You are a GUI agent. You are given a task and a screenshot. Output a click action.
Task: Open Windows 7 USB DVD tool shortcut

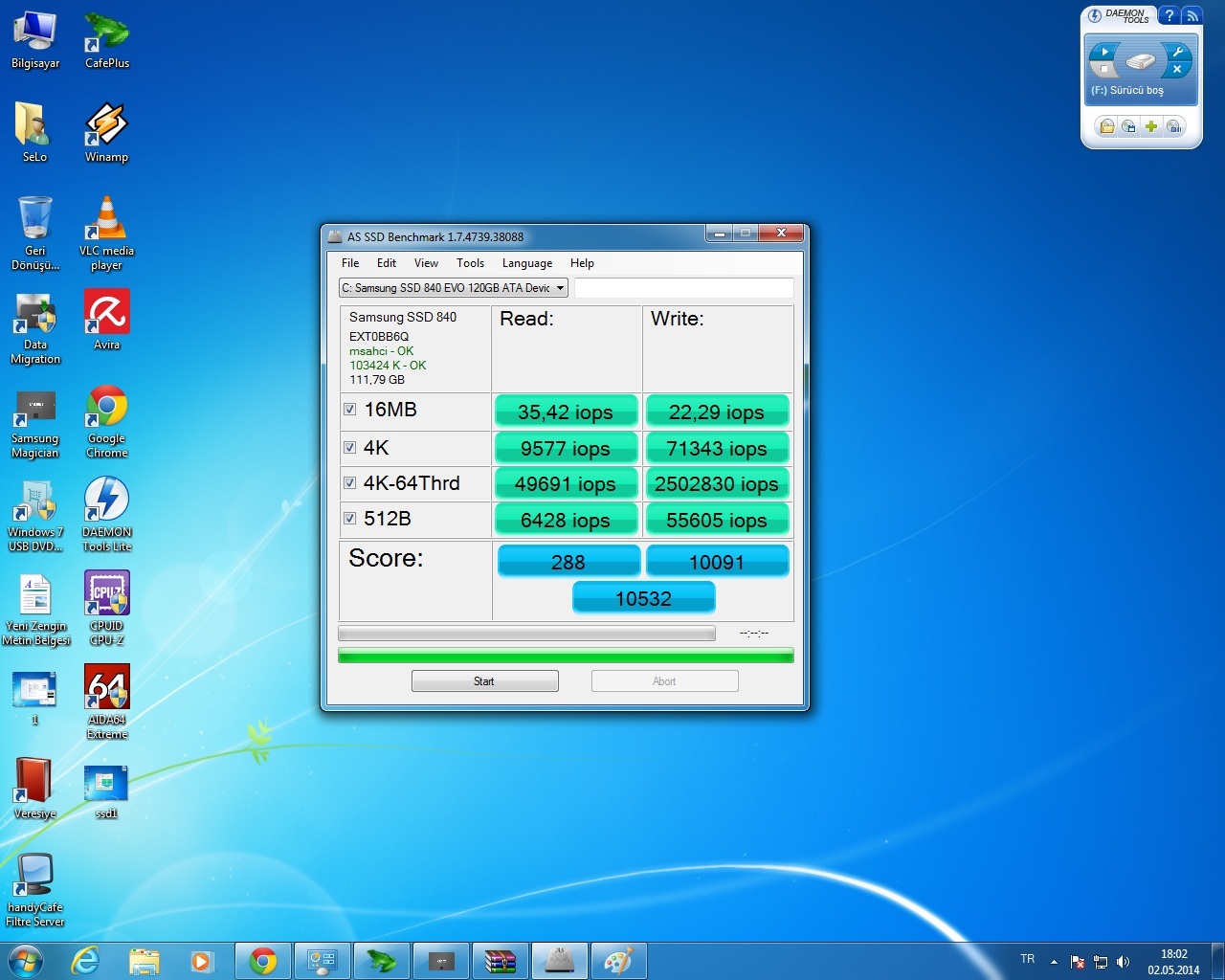[35, 515]
